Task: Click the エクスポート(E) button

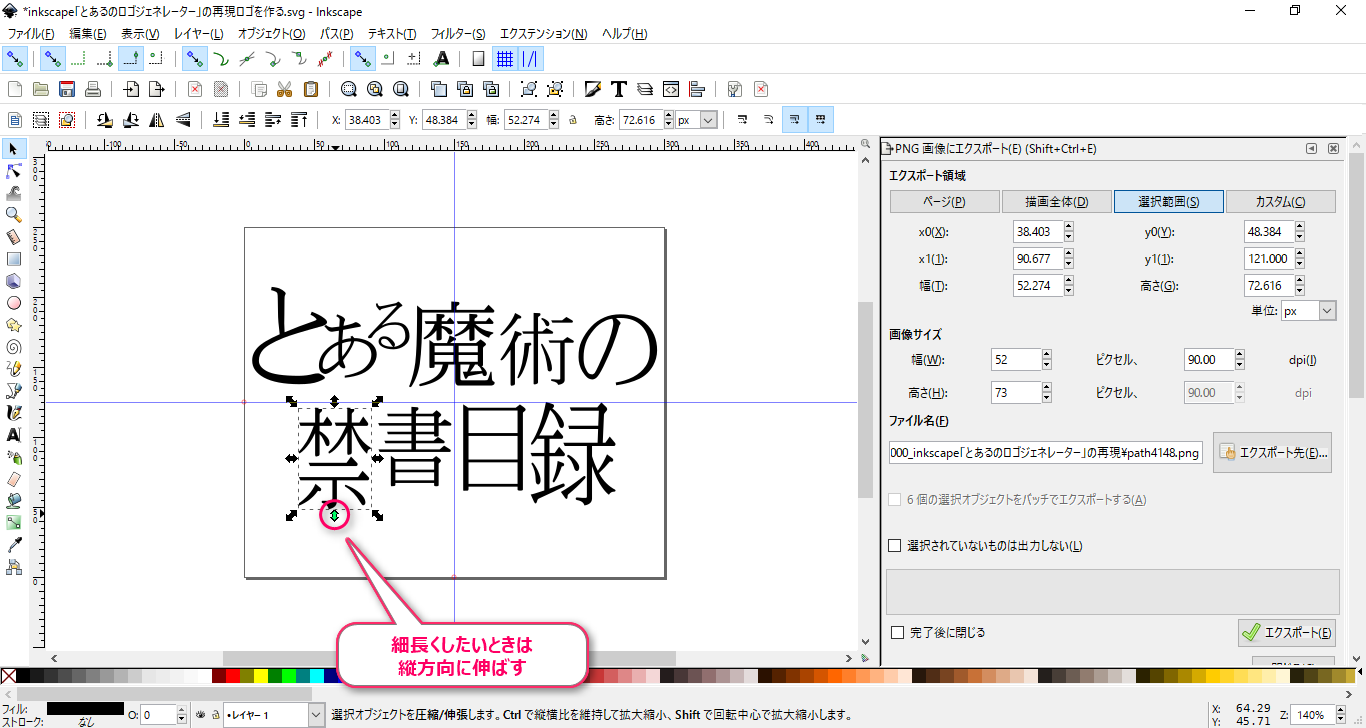Action: tap(1286, 632)
